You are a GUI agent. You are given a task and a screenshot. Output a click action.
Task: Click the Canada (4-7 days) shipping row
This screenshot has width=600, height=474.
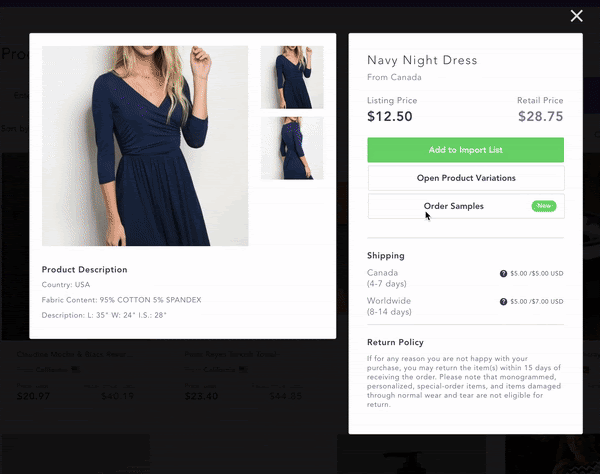click(x=390, y=278)
